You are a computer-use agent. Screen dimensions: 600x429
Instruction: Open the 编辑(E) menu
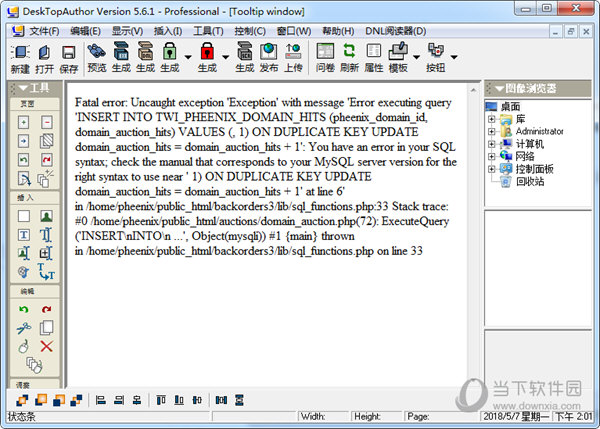tap(85, 31)
